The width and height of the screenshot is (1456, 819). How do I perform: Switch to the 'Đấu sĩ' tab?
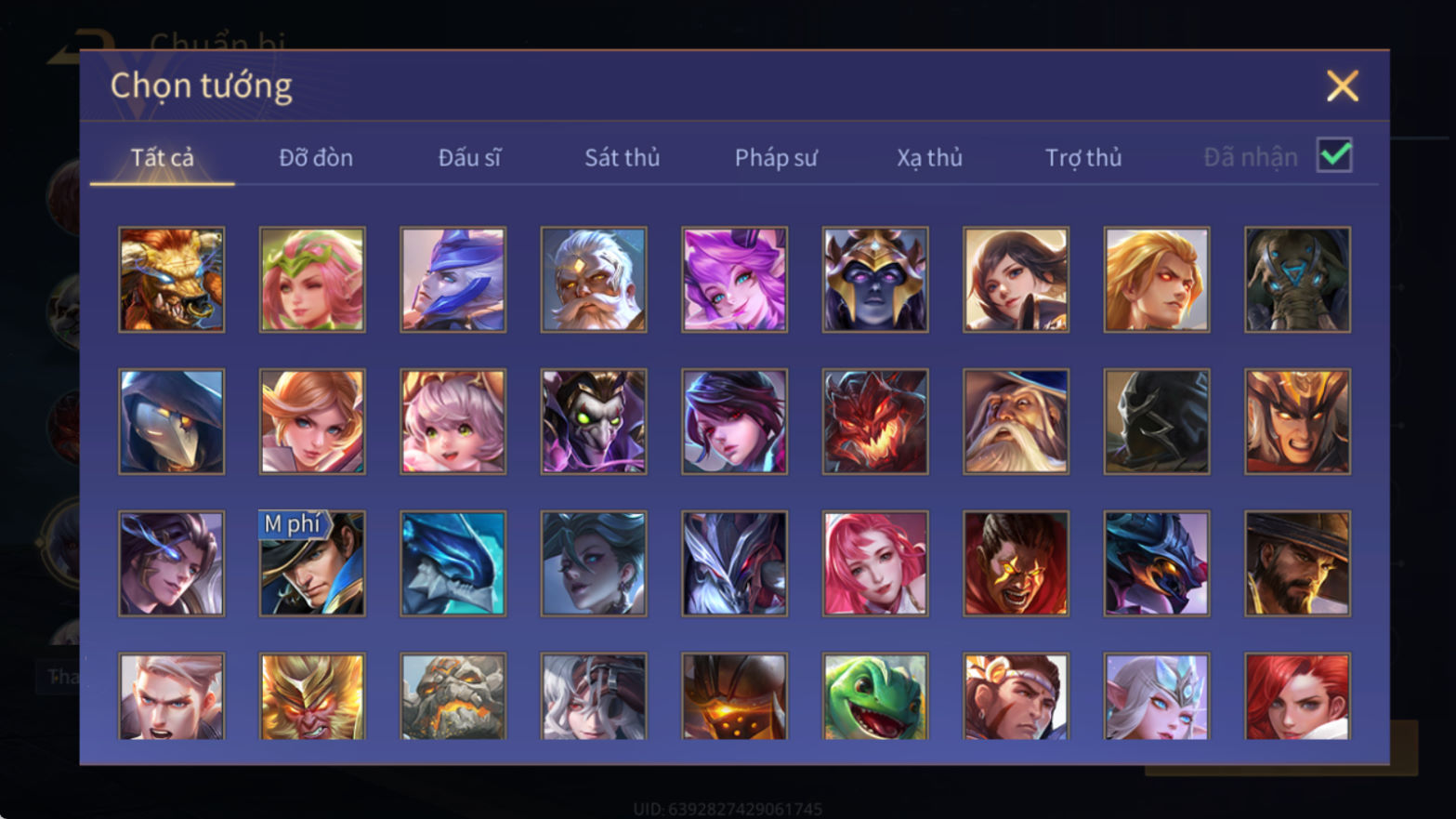coord(469,158)
